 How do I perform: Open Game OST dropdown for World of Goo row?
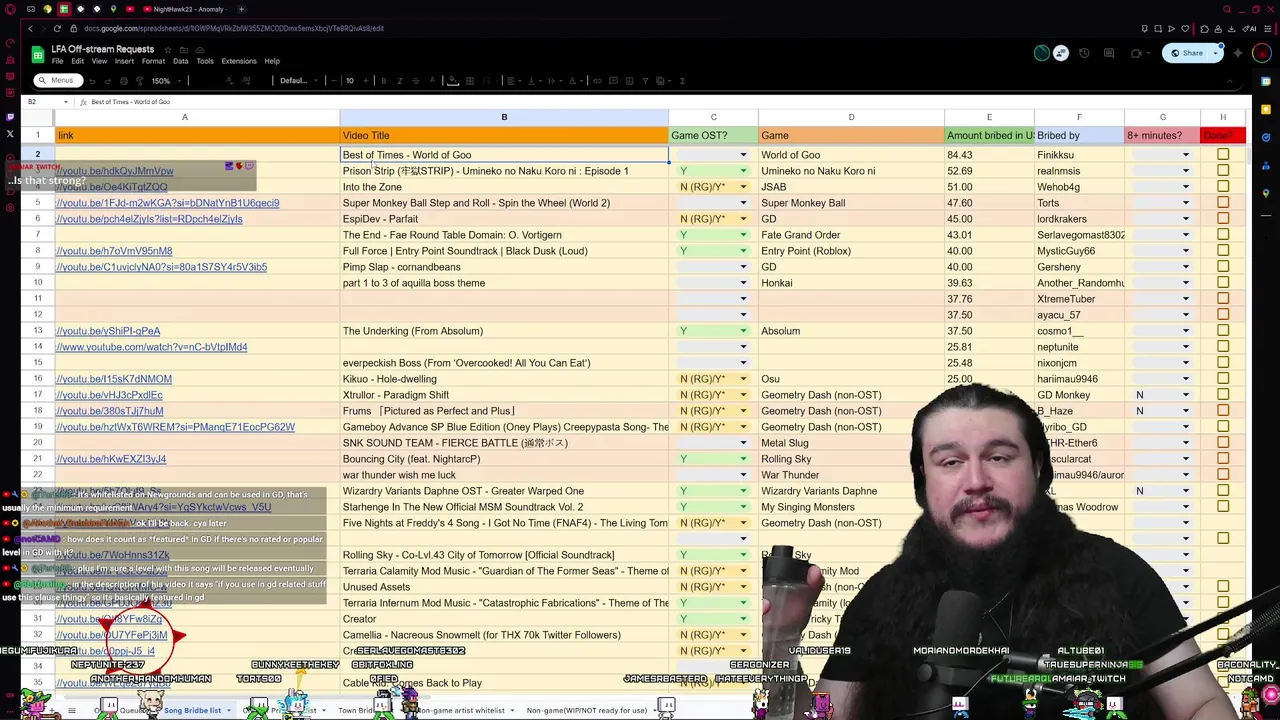pyautogui.click(x=743, y=155)
